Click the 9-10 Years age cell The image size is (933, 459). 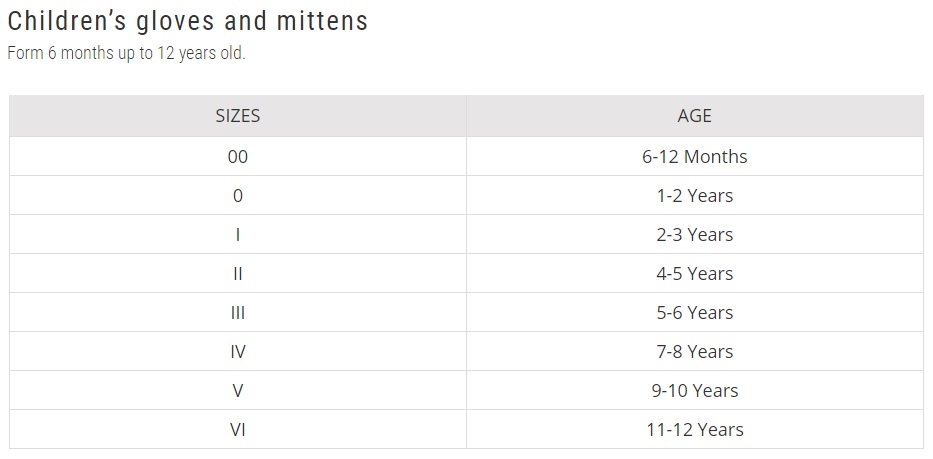(694, 391)
